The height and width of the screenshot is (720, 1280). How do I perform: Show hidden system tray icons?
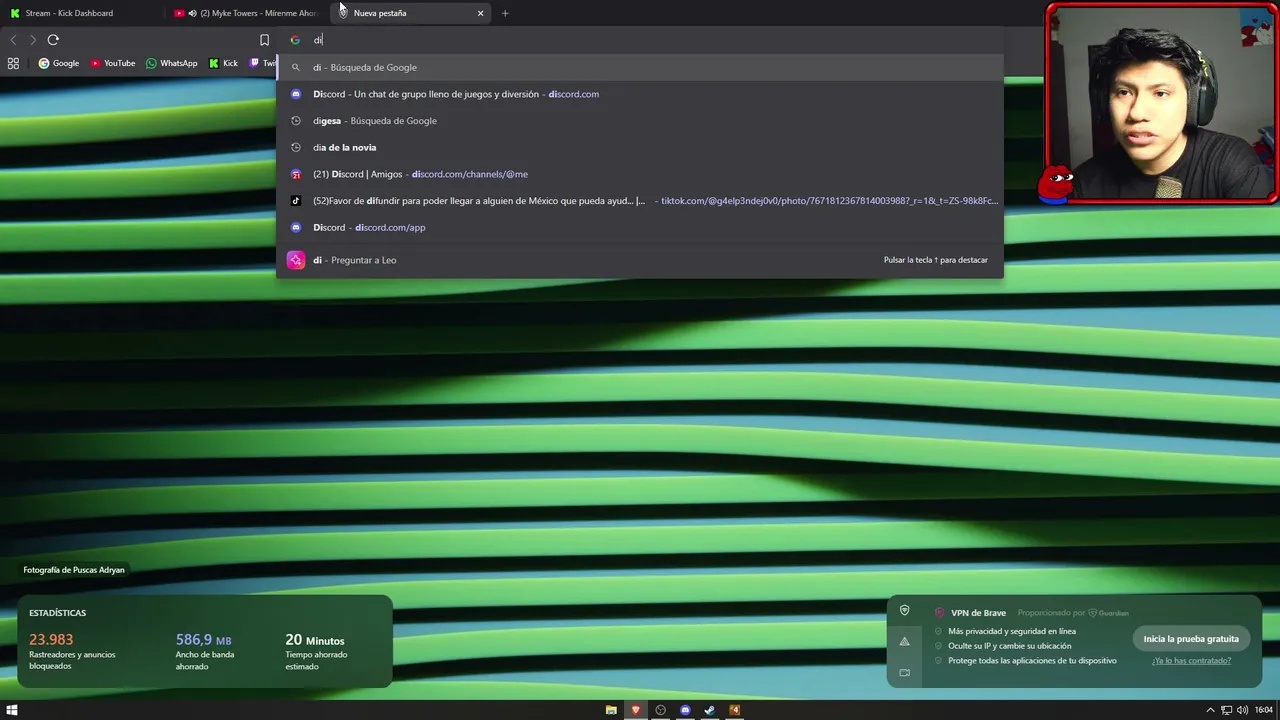pyautogui.click(x=1210, y=710)
